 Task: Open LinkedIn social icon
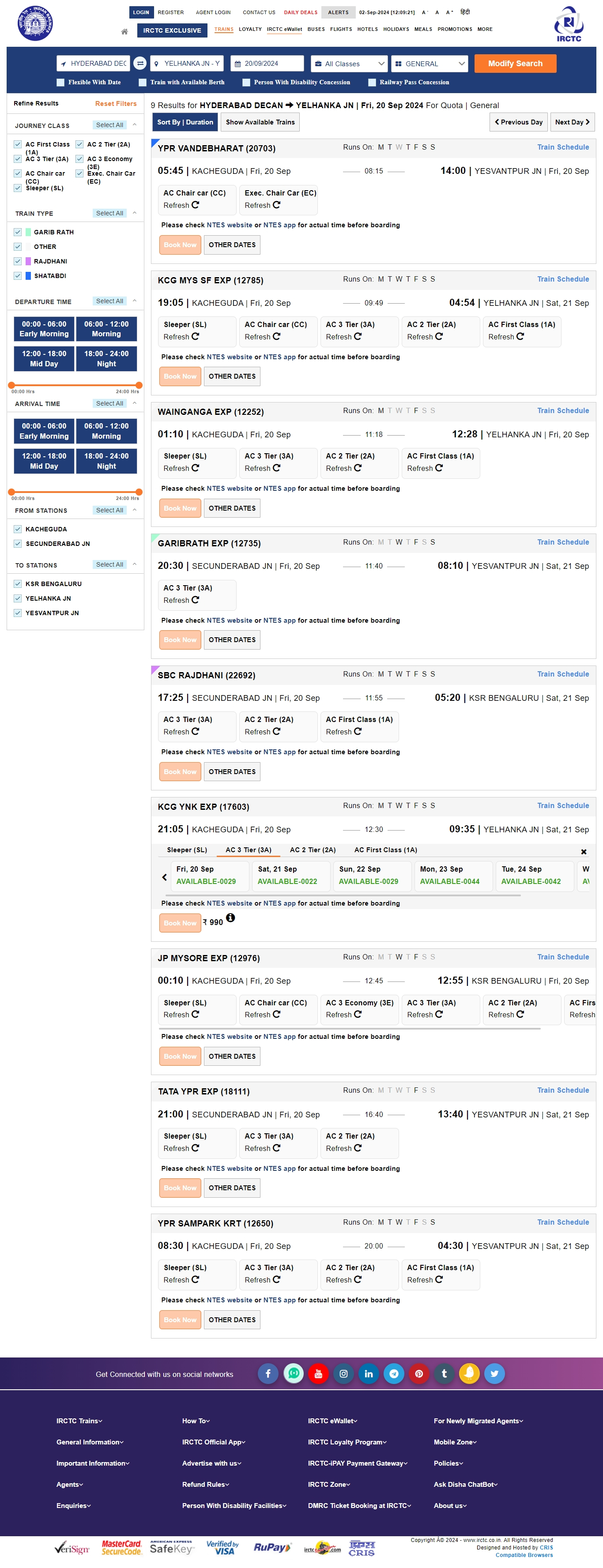coord(369,1374)
